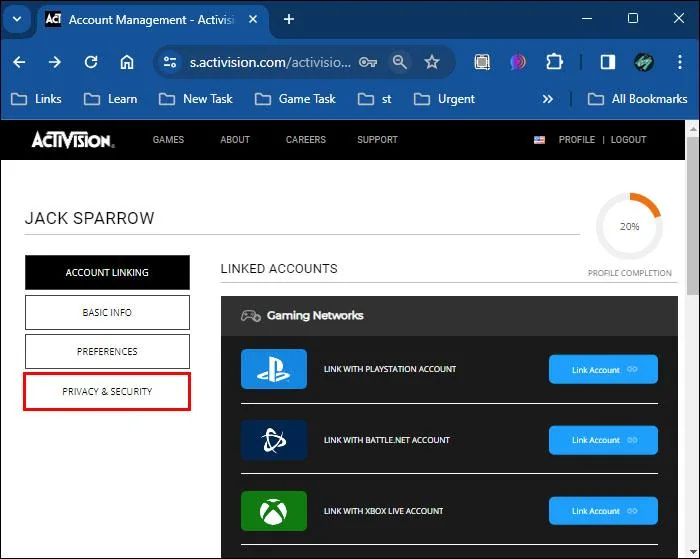700x559 pixels.
Task: Open the Privacy & Security section
Action: (x=107, y=392)
